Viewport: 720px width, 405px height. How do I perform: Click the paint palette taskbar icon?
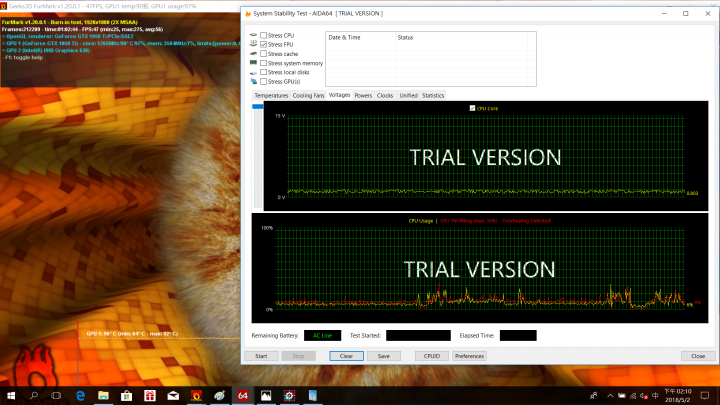(x=219, y=395)
